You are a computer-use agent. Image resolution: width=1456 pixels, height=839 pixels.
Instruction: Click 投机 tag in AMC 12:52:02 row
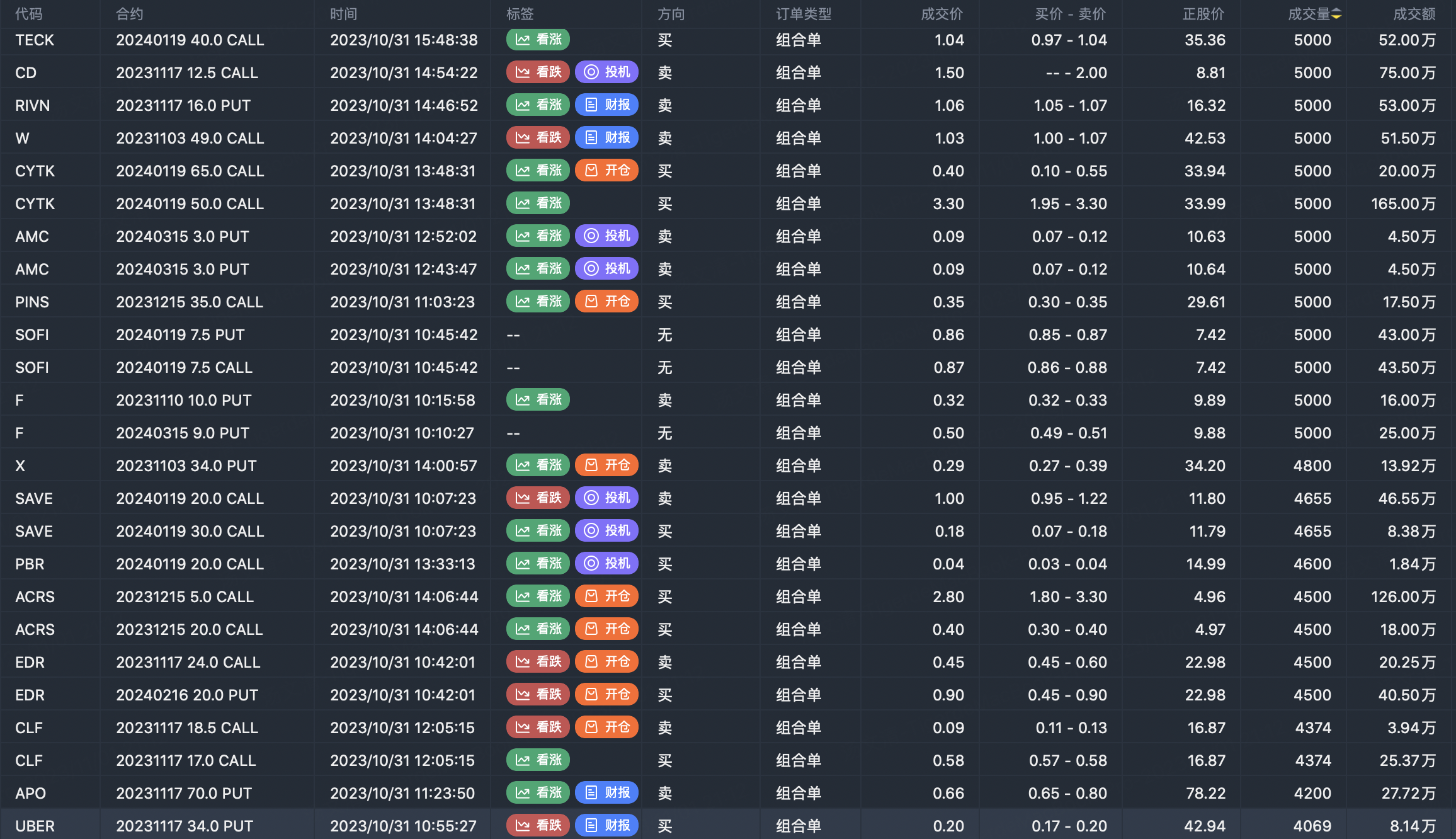pos(606,236)
